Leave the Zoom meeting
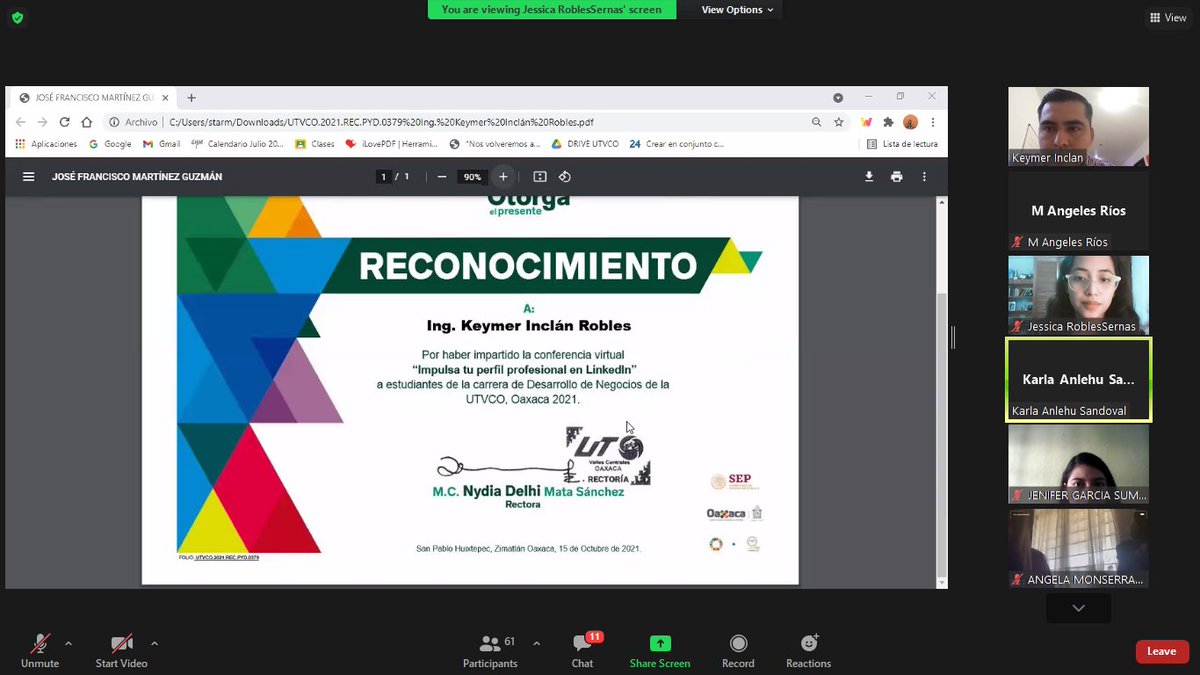The height and width of the screenshot is (675, 1200). [1162, 651]
